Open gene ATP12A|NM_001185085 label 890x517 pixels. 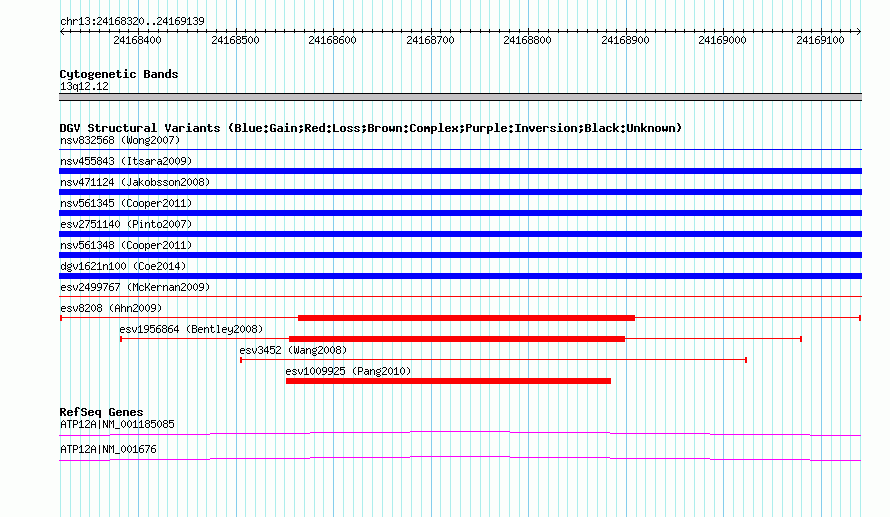[117, 424]
